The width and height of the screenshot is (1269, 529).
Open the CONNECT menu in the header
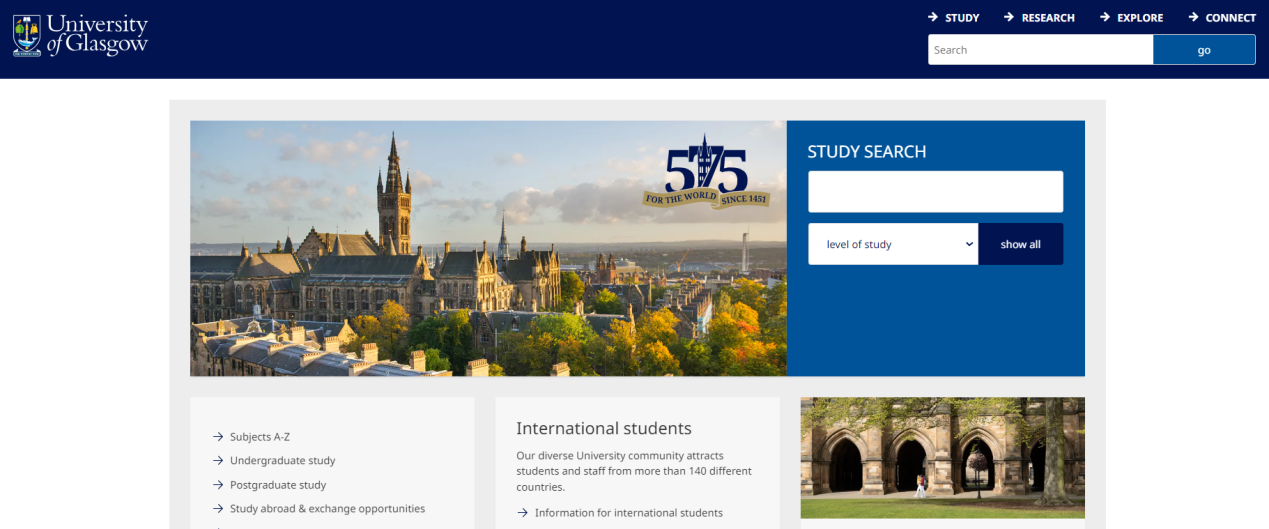[x=1230, y=17]
